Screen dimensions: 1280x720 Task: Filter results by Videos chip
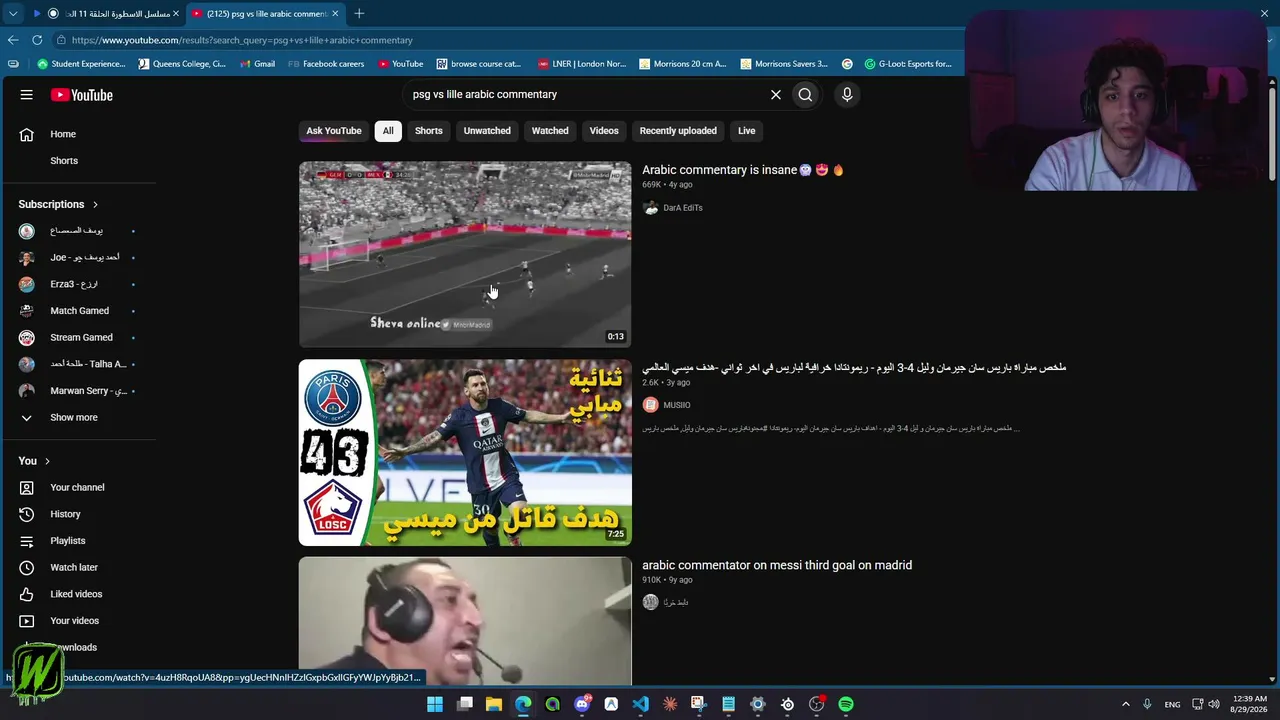pos(604,131)
